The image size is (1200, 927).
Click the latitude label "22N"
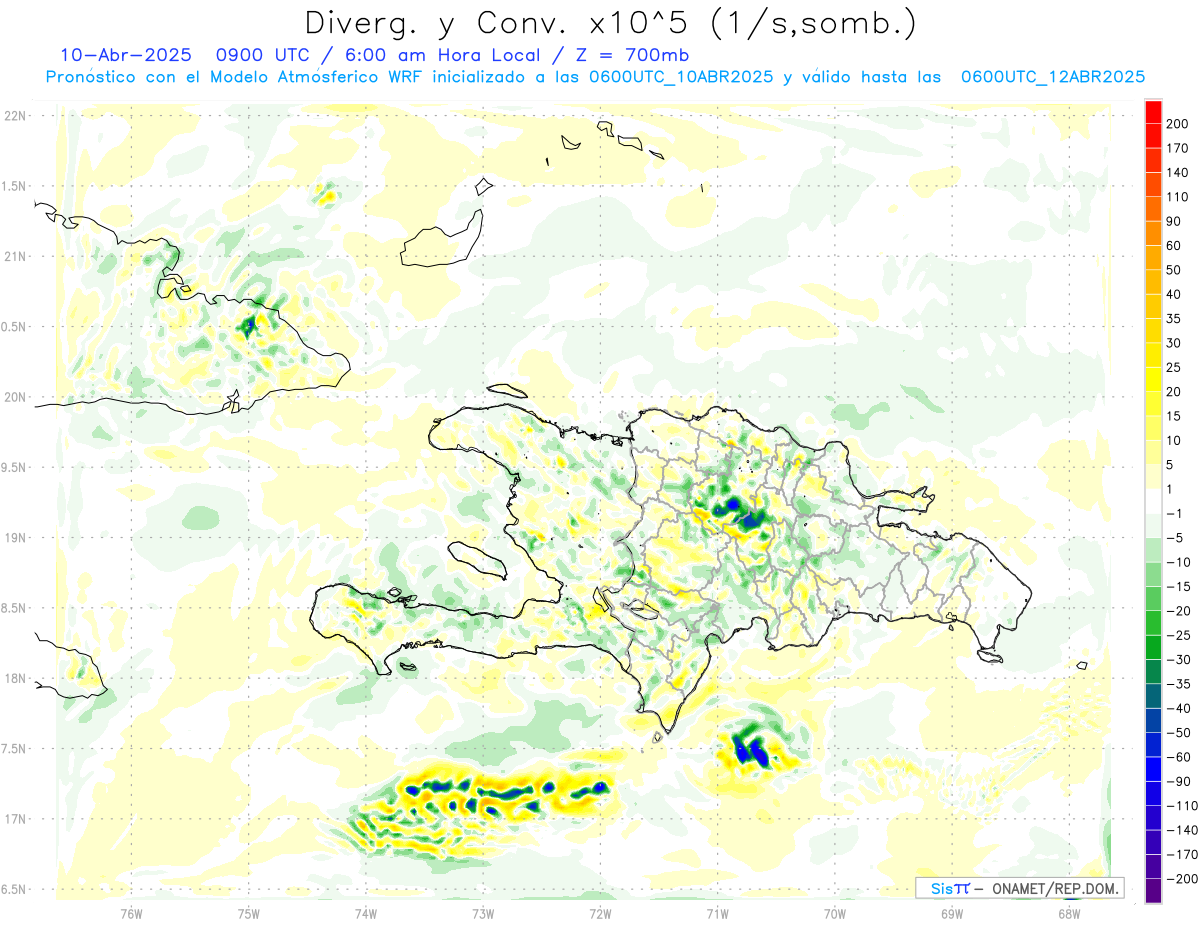click(x=13, y=116)
